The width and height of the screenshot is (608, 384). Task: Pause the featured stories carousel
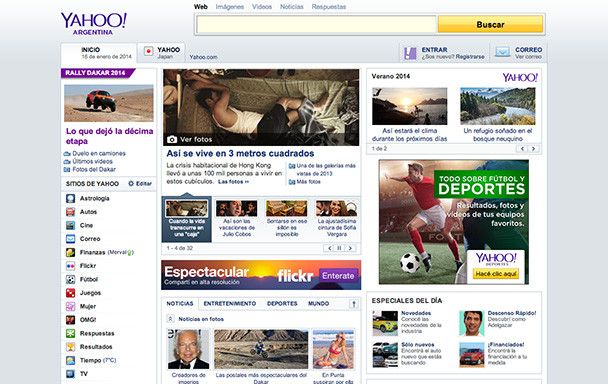(340, 248)
